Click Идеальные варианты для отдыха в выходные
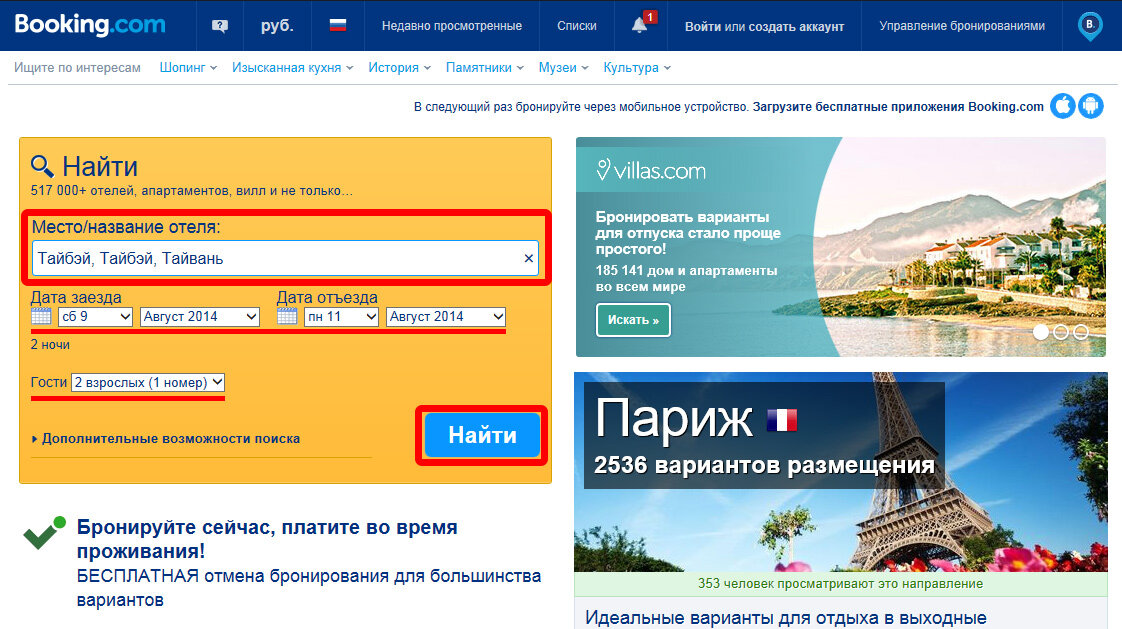This screenshot has height=629, width=1122. click(786, 618)
